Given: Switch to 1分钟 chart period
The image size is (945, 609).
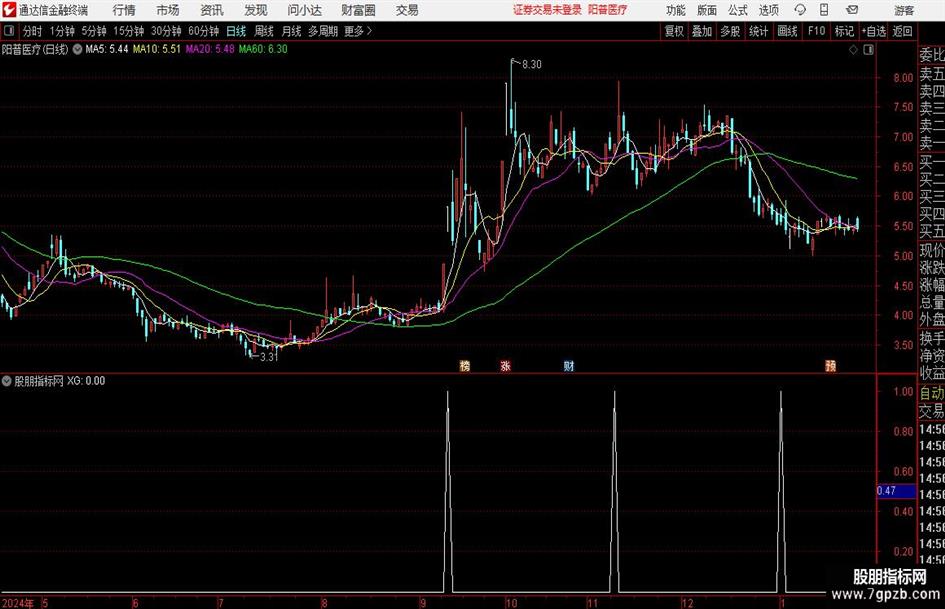Looking at the screenshot, I should click(62, 31).
